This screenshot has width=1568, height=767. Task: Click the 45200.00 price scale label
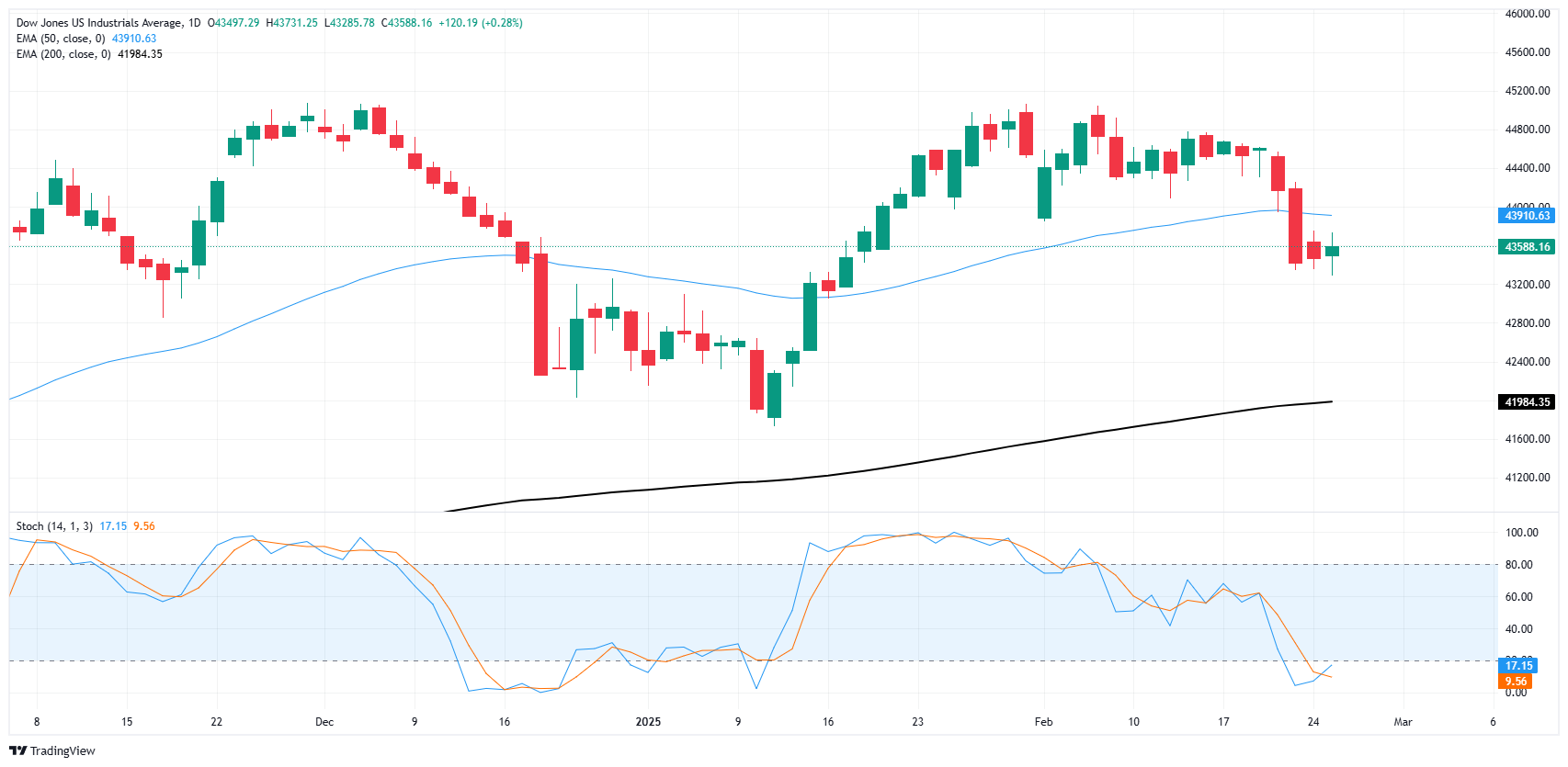point(1527,91)
